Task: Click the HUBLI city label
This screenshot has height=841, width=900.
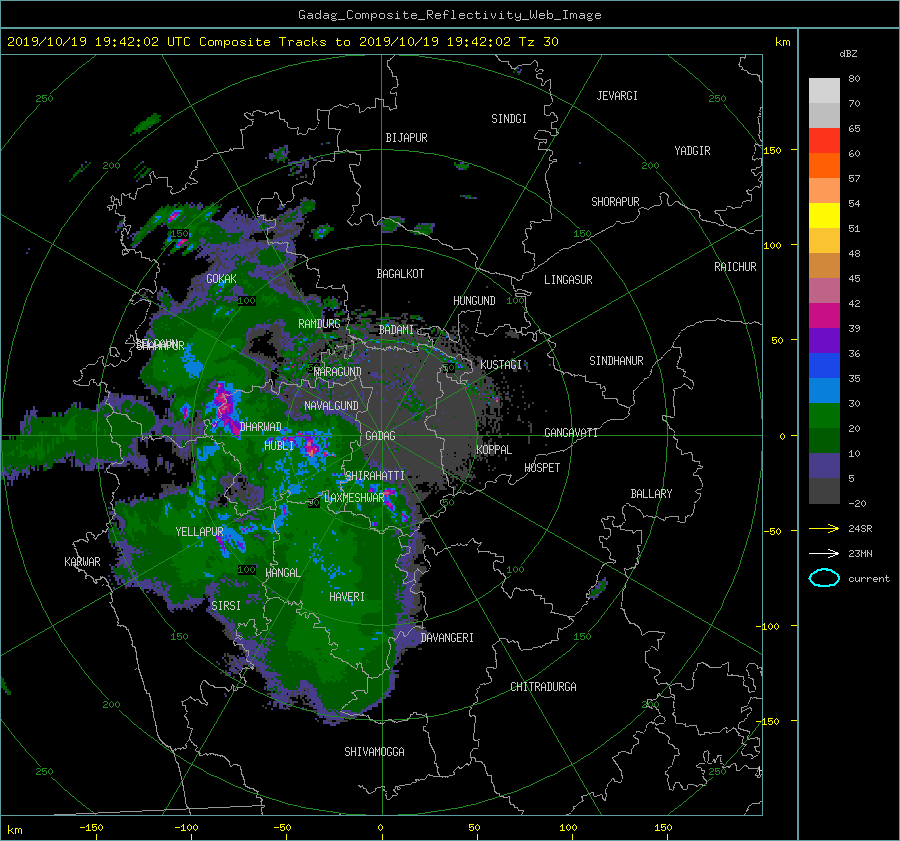Action: click(279, 445)
